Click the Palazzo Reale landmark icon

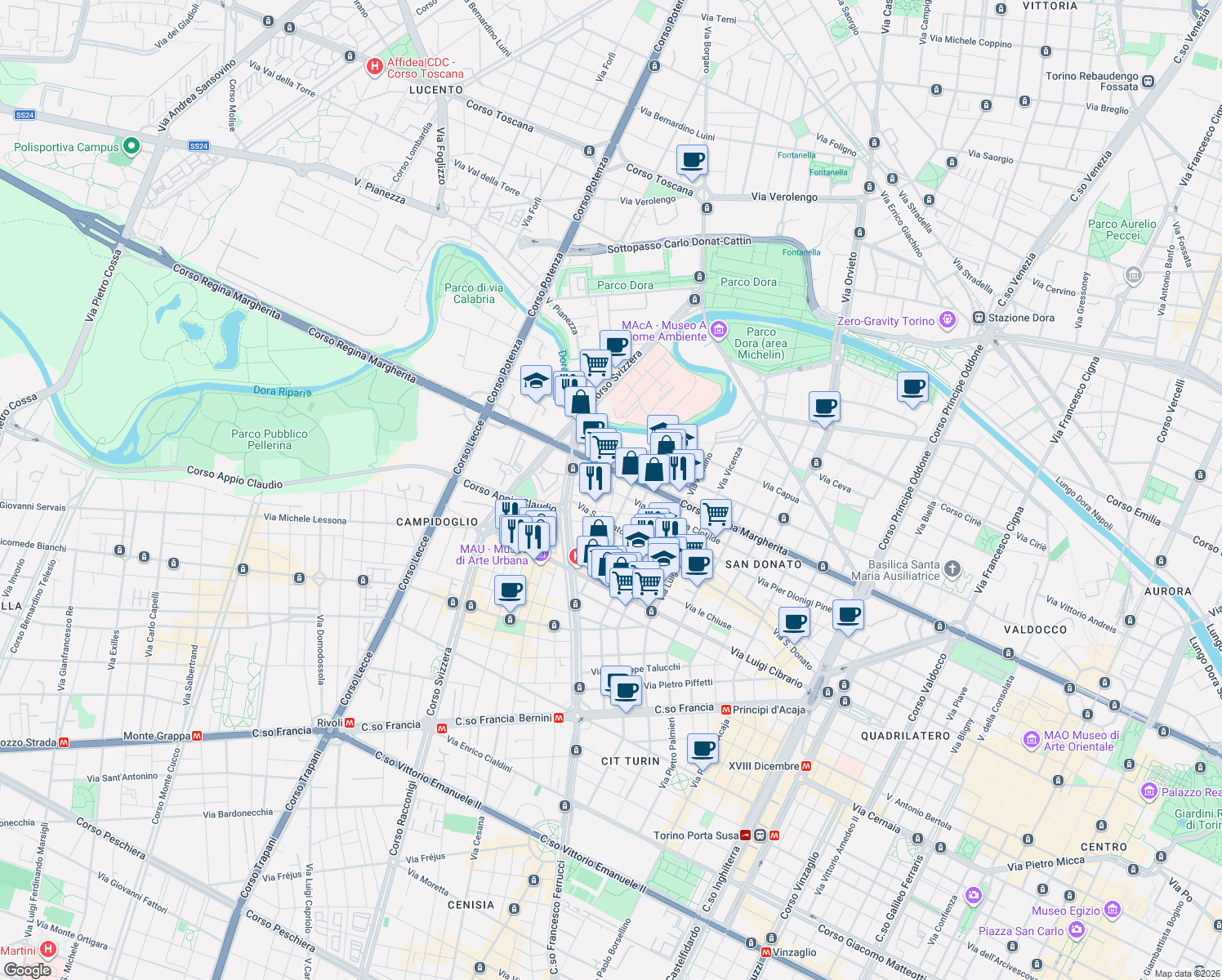pos(1149,791)
